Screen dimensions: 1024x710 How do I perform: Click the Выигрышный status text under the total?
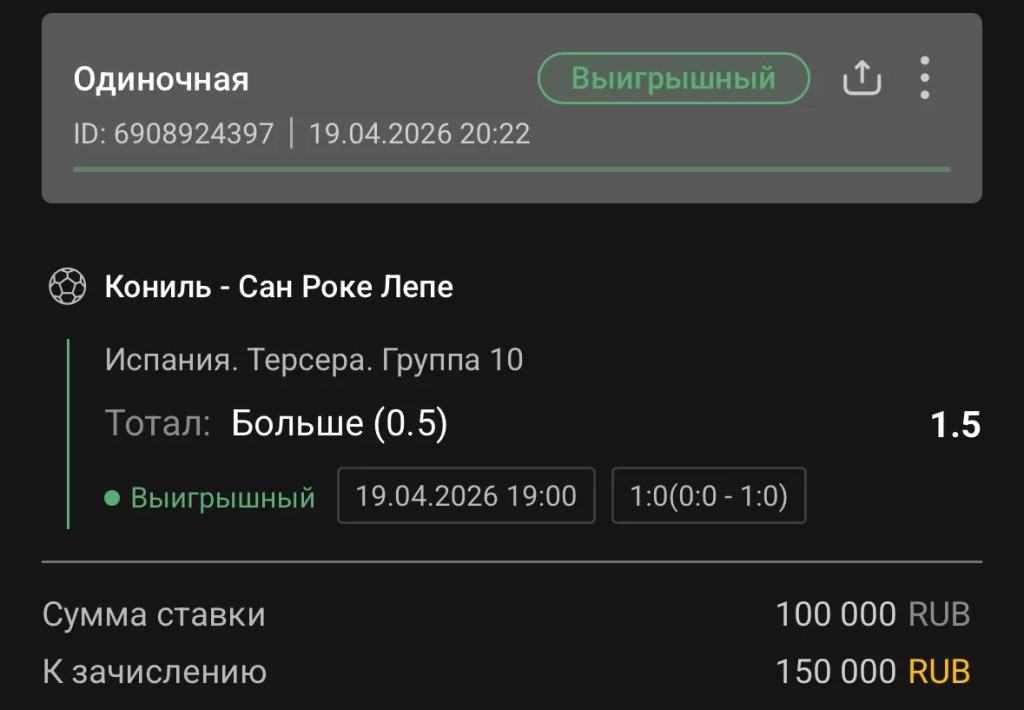(223, 497)
